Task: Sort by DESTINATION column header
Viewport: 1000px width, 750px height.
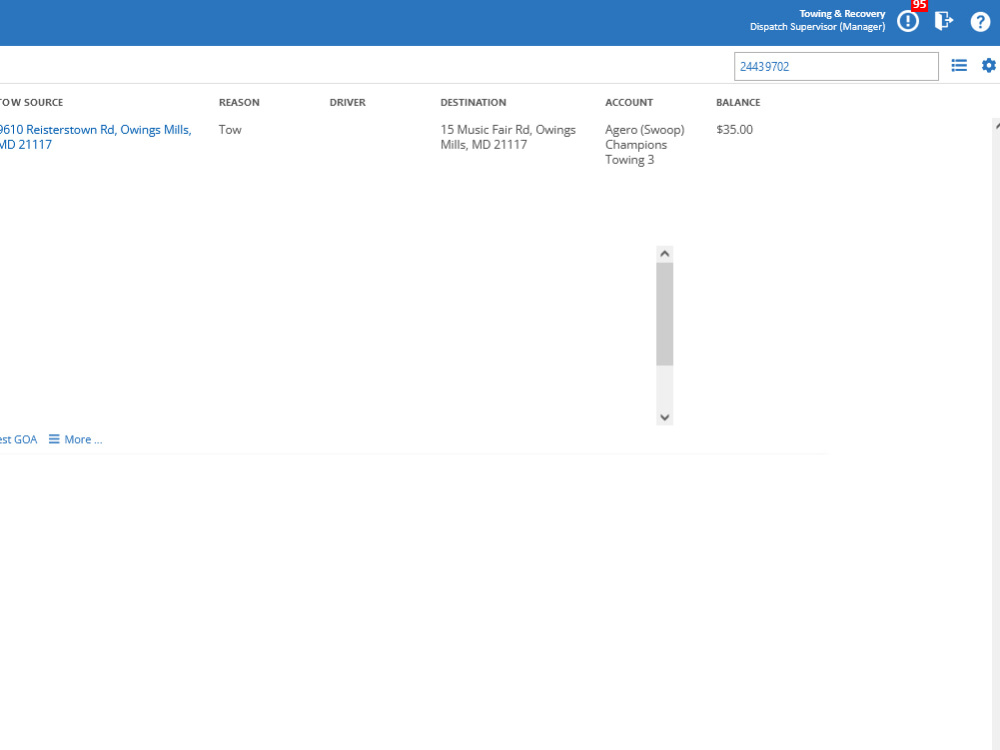Action: point(473,102)
